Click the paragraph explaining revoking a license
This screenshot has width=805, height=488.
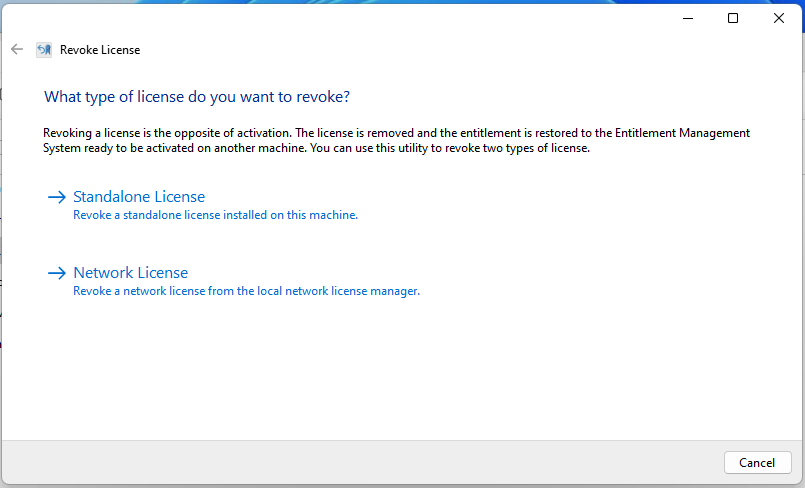[x=396, y=141]
